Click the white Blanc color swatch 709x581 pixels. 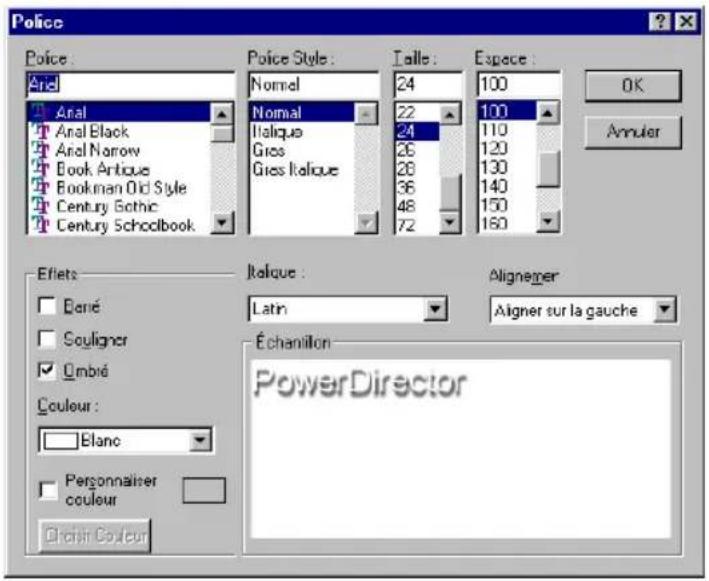61,440
